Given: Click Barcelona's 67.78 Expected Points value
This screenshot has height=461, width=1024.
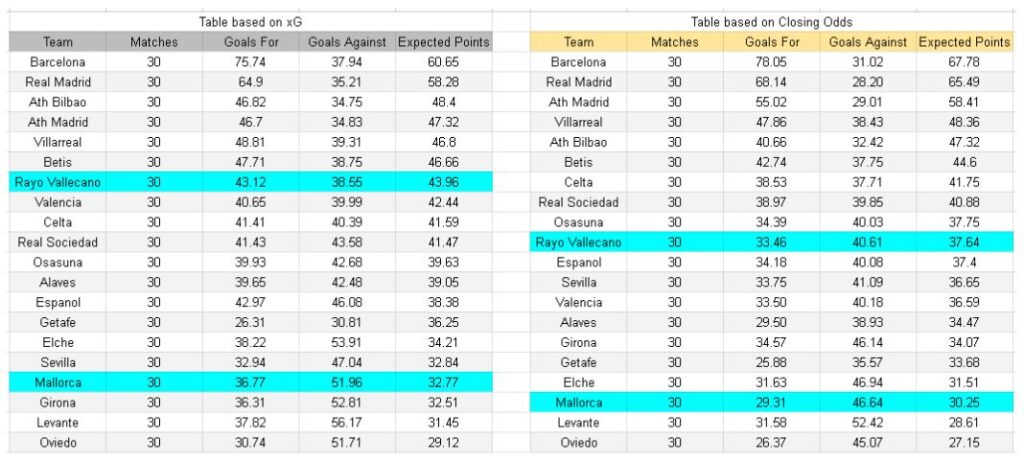Looking at the screenshot, I should pyautogui.click(x=964, y=62).
